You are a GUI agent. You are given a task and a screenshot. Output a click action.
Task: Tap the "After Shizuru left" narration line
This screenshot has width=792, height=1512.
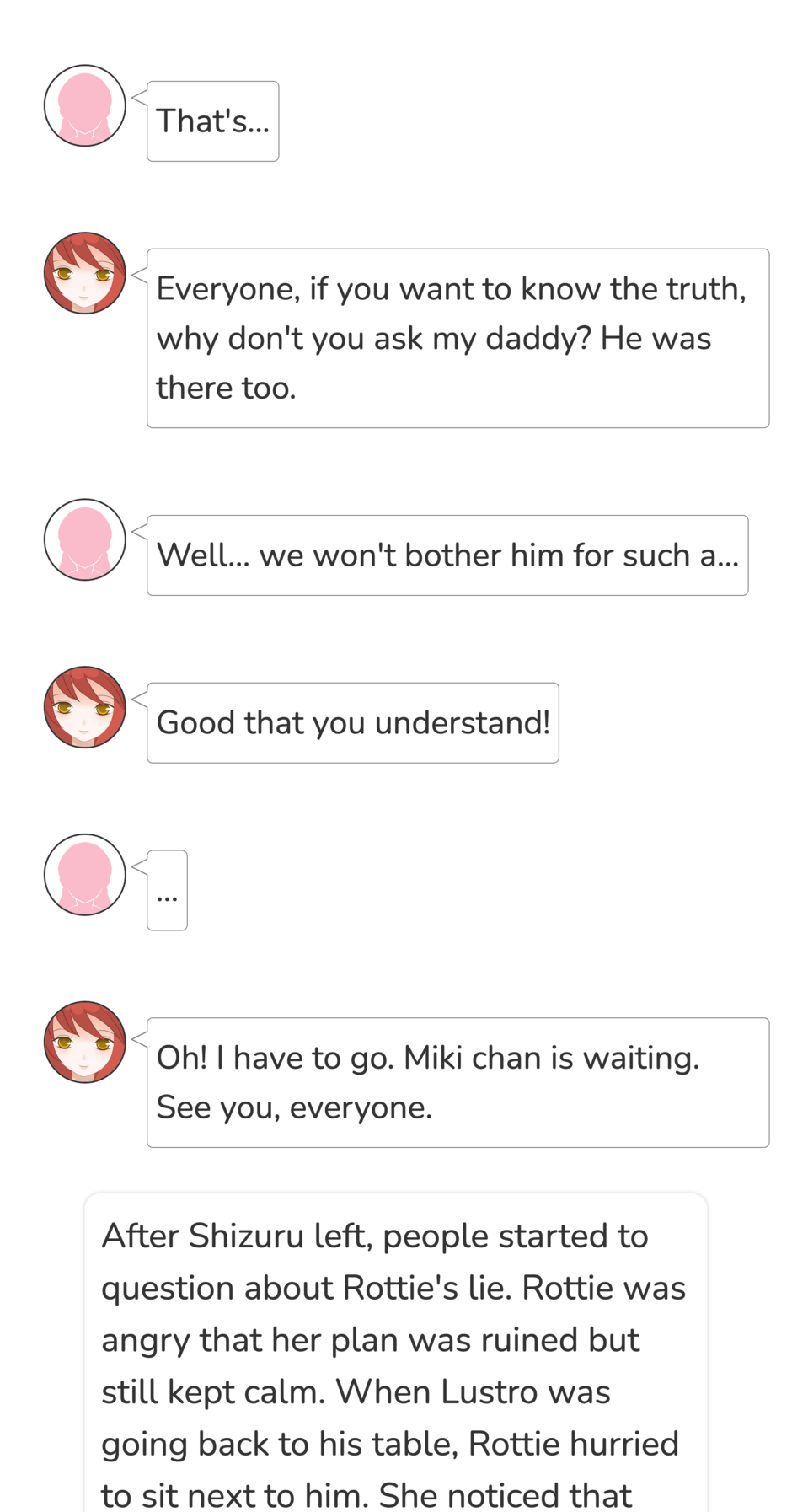pyautogui.click(x=375, y=1236)
